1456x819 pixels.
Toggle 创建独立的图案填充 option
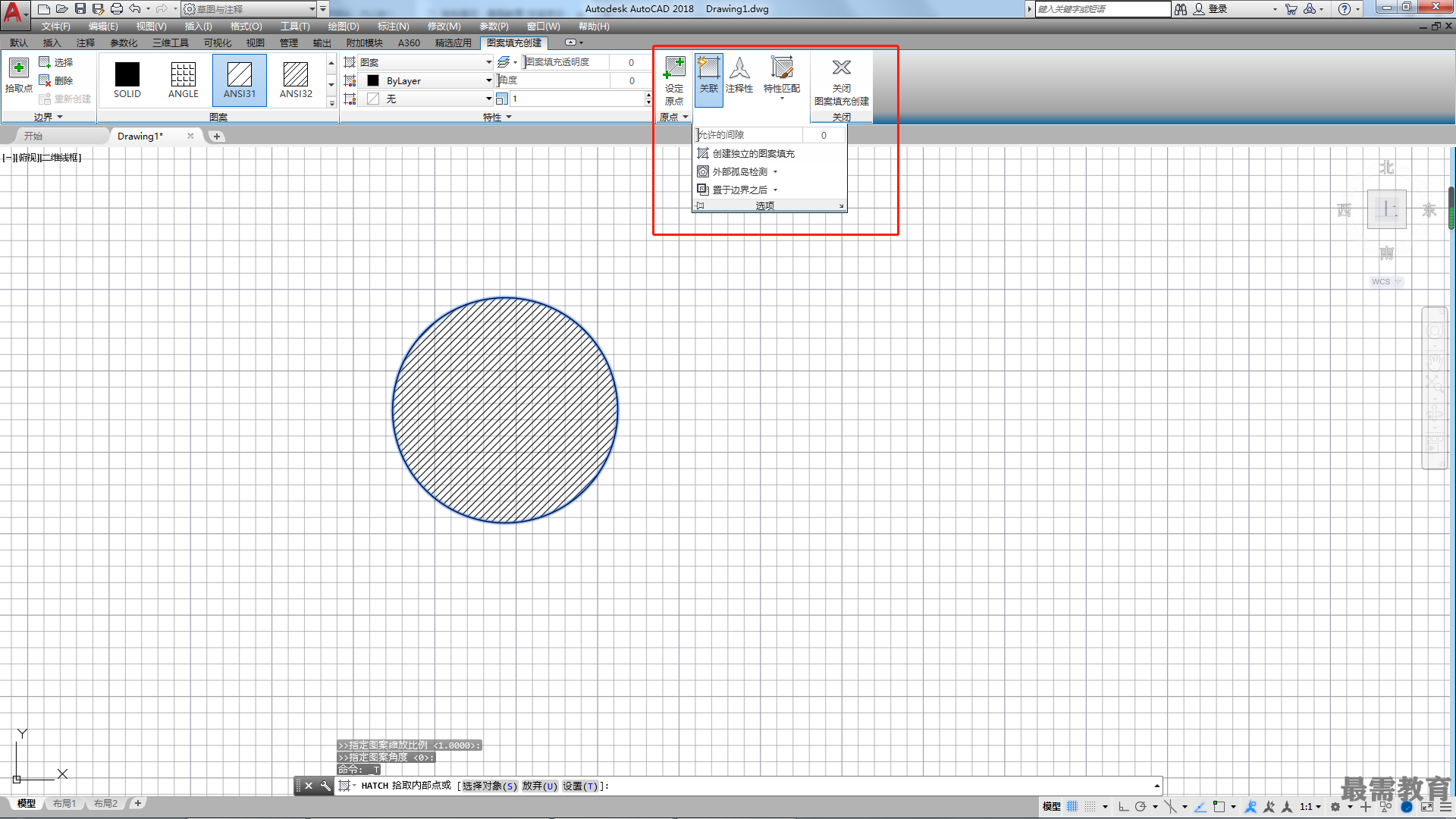pyautogui.click(x=745, y=153)
